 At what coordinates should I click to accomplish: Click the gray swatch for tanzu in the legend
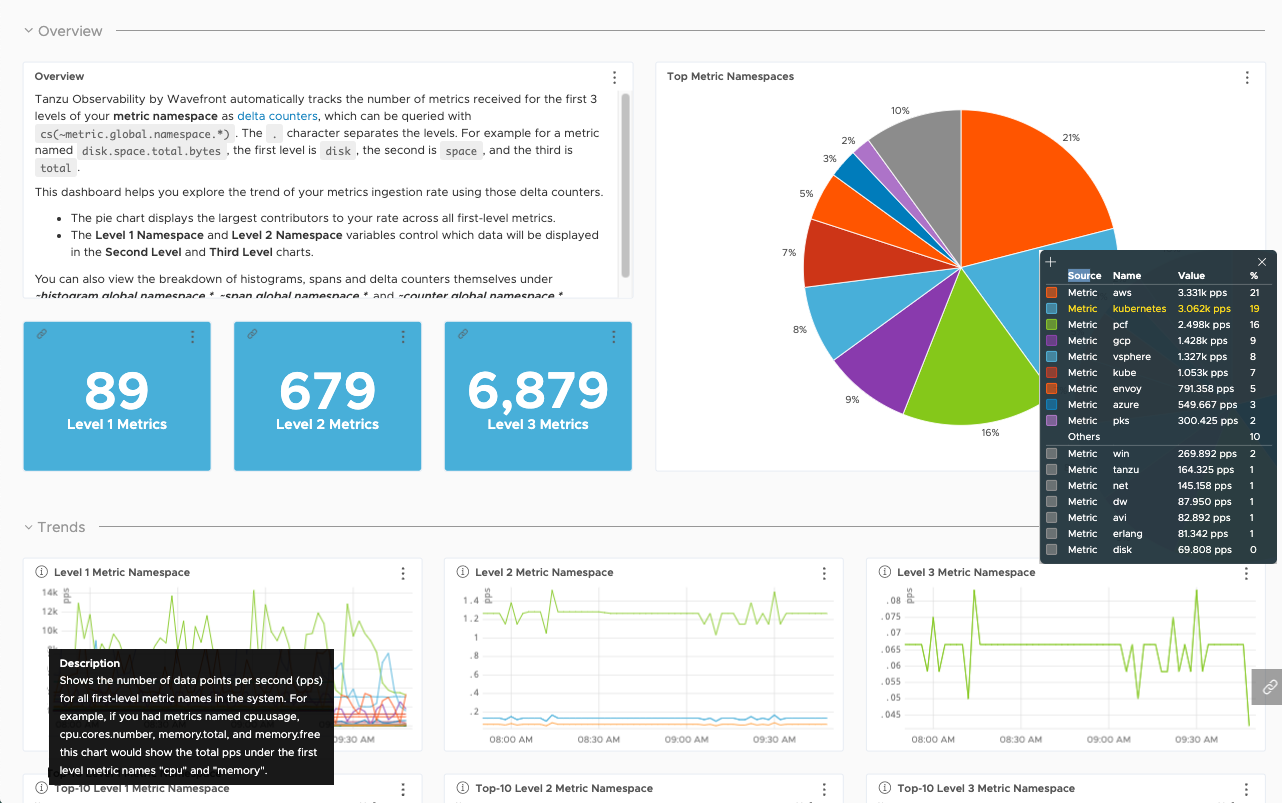[x=1051, y=470]
